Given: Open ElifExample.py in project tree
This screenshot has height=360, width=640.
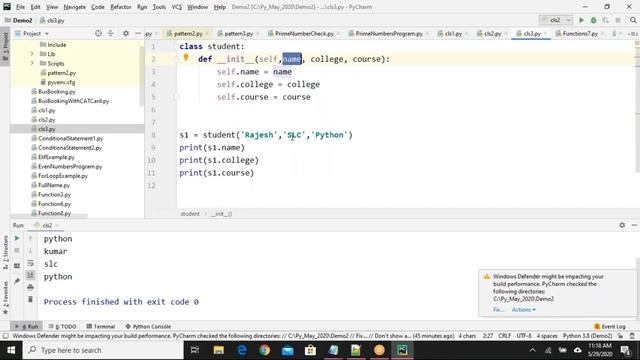Looking at the screenshot, I should click(x=56, y=157).
